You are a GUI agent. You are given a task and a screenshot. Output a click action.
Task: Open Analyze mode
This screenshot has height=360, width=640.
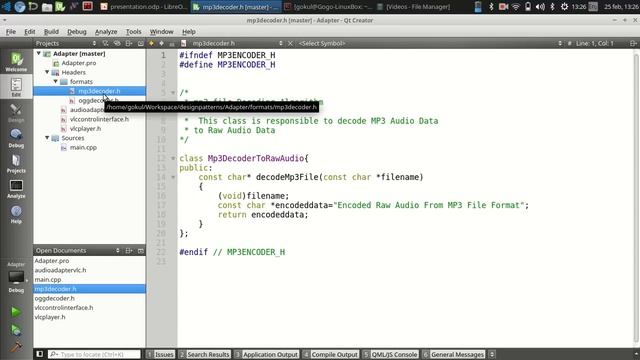coord(16,189)
